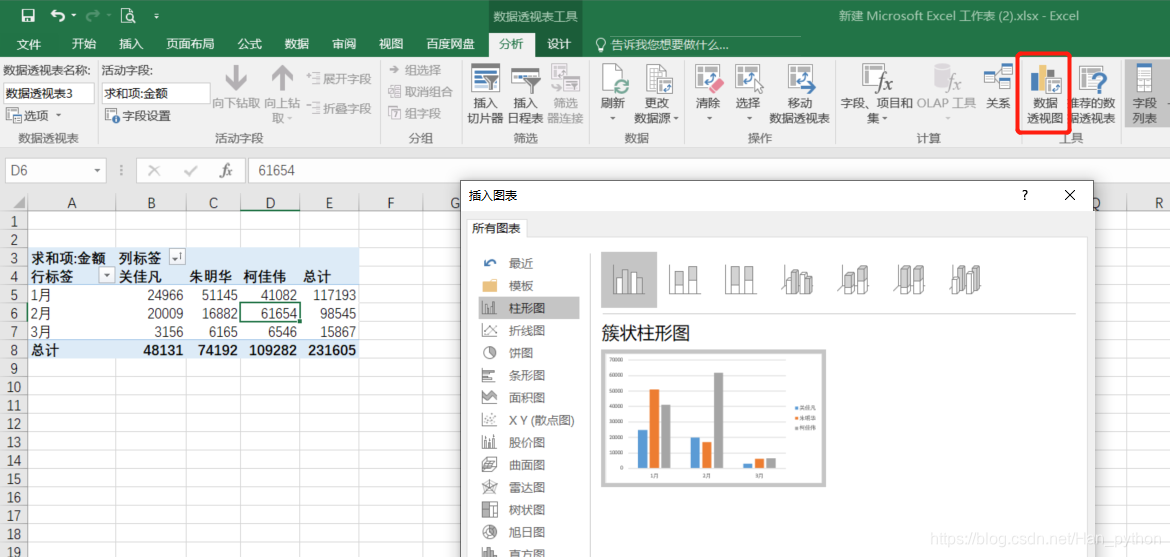Choose Surface chart (曲面图) category
1170x557 pixels.
528,464
